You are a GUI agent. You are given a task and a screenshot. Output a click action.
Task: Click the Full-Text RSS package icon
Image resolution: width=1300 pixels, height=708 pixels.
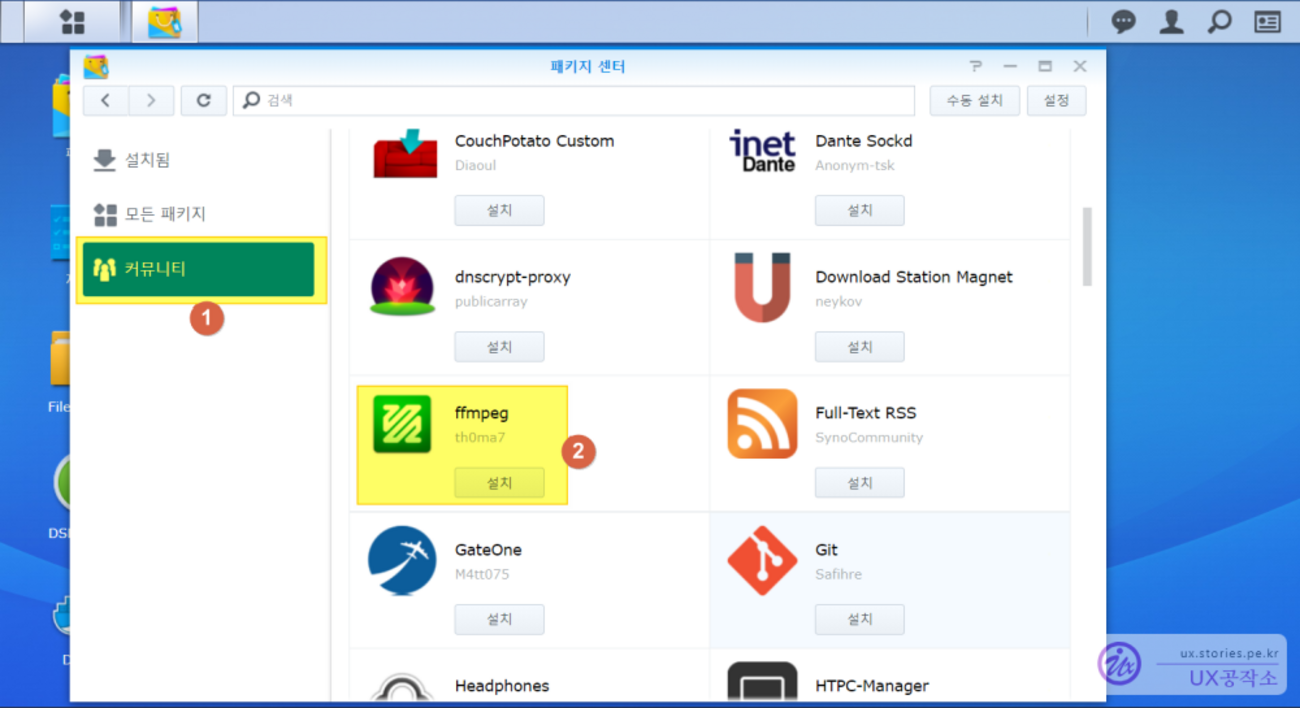pyautogui.click(x=762, y=424)
